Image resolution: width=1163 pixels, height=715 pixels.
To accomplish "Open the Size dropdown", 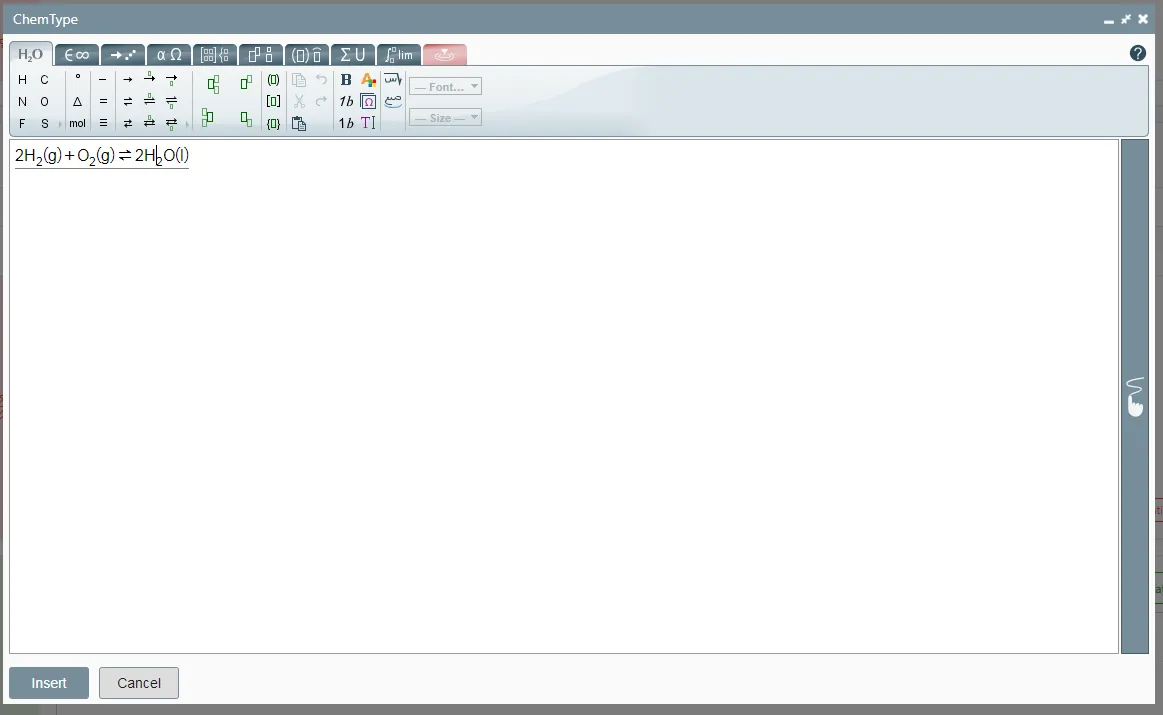I will (x=445, y=118).
